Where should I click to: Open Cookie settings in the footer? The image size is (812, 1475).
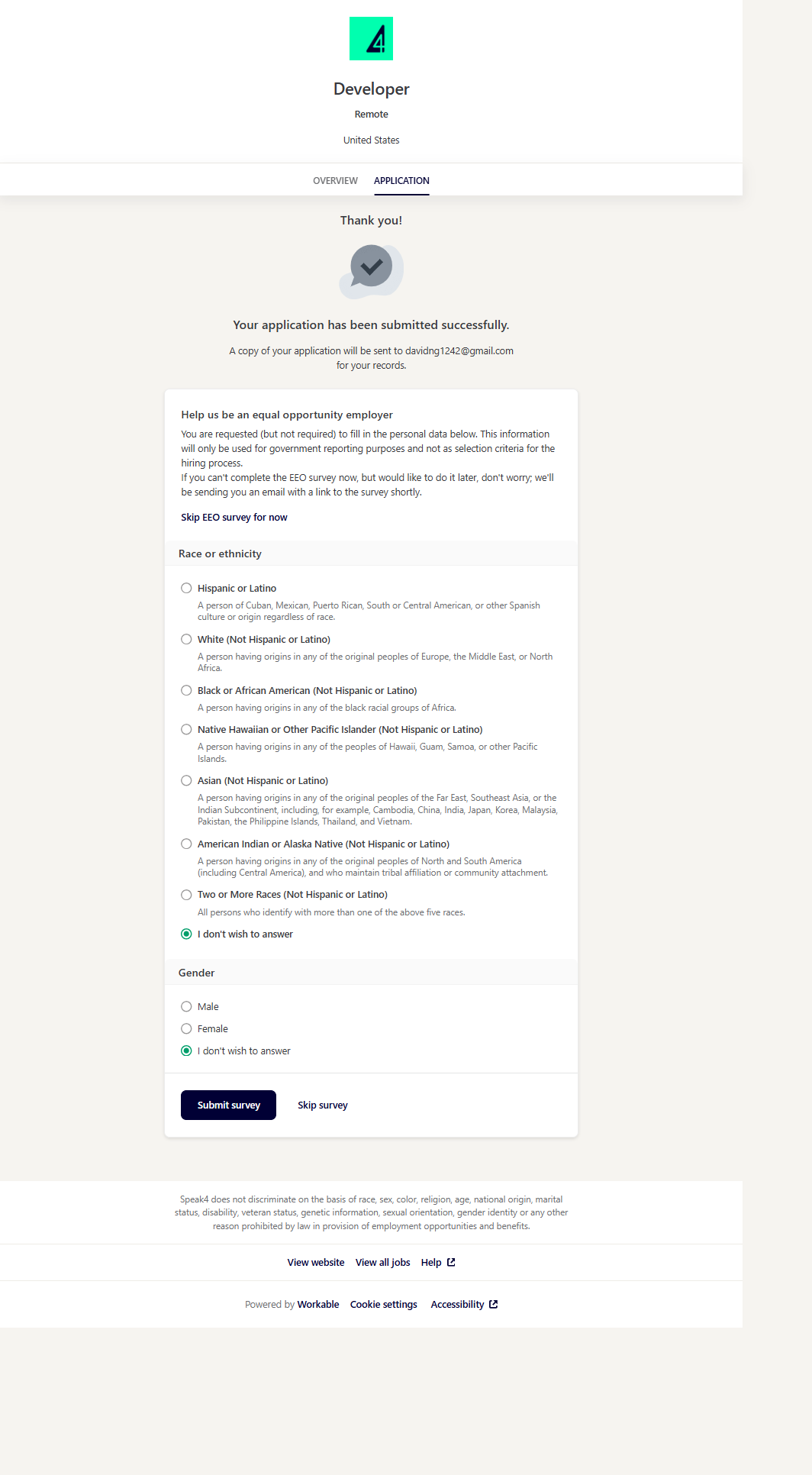[x=383, y=1304]
